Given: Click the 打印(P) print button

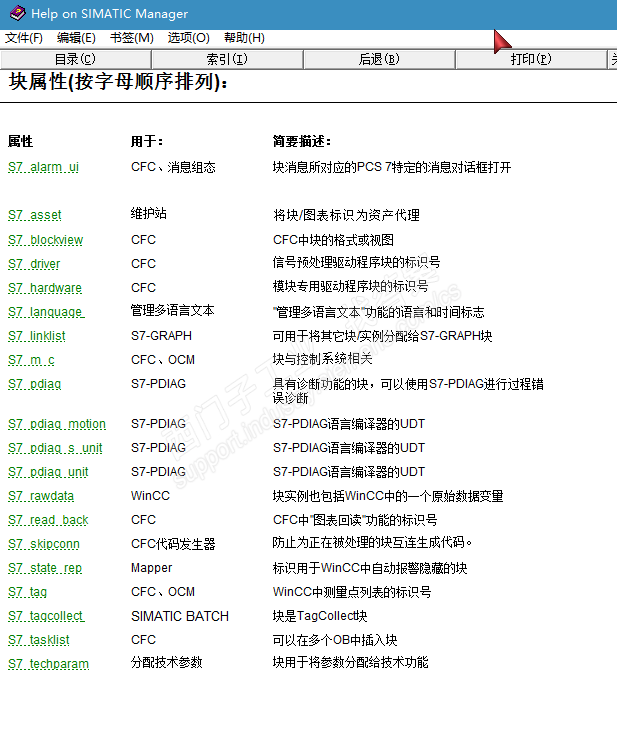Looking at the screenshot, I should point(531,59).
